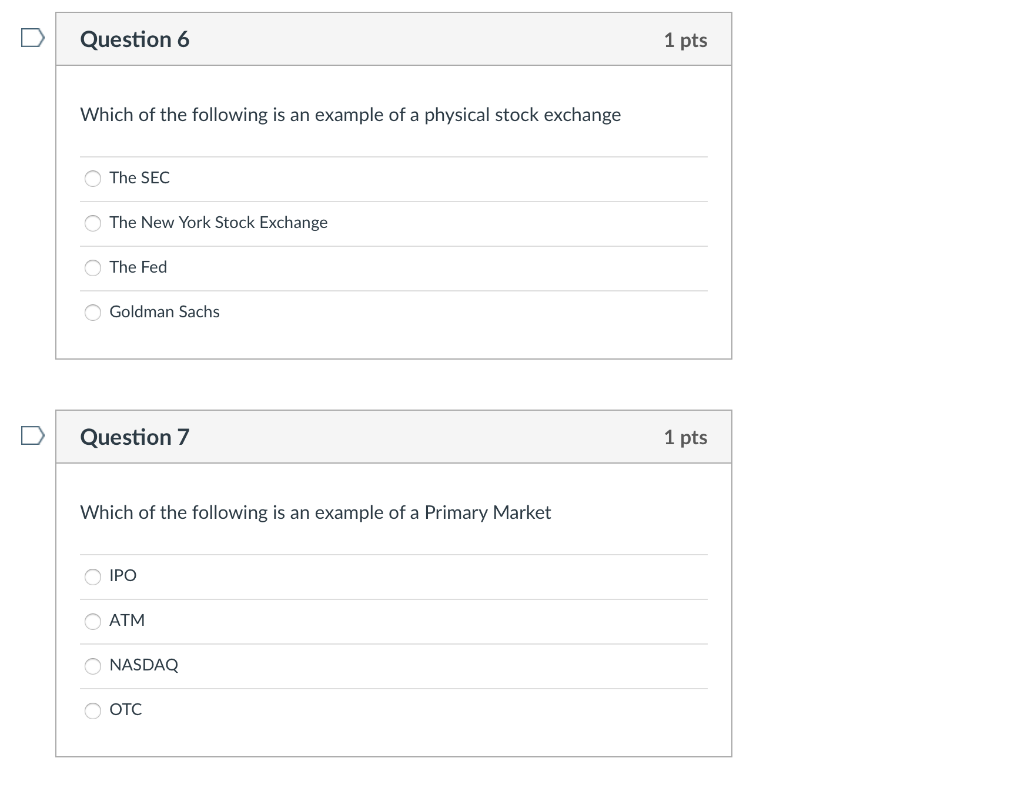Click the physical stock exchange question text
Image resolution: width=1024 pixels, height=805 pixels.
pos(350,115)
